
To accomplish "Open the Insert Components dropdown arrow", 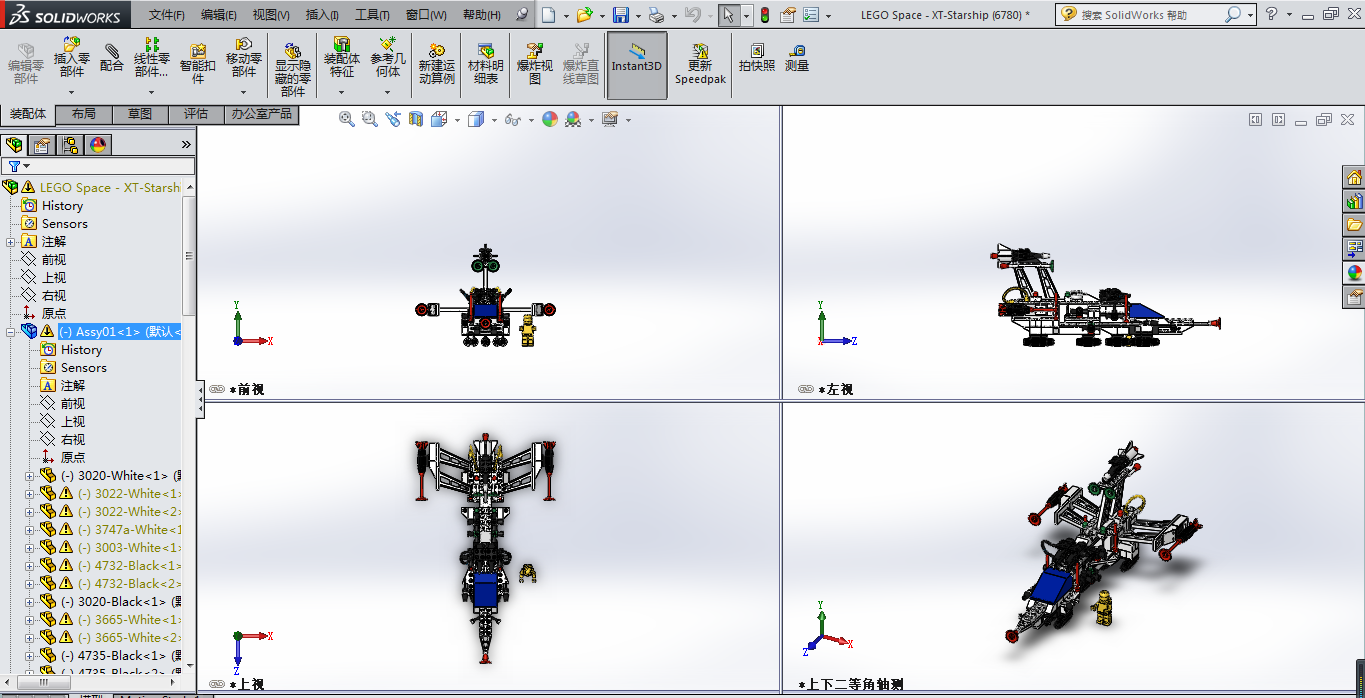I will coord(72,92).
